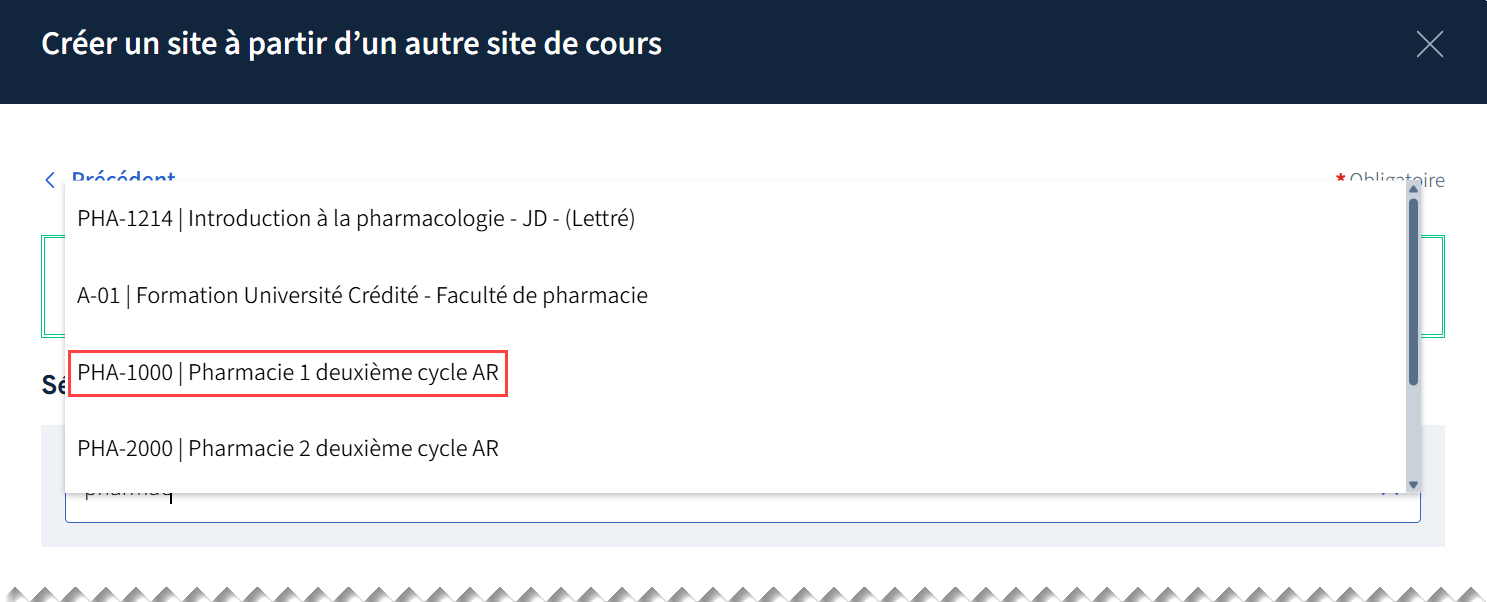
Task: Click the scrollbar up arrow in the list
Action: coord(1413,189)
